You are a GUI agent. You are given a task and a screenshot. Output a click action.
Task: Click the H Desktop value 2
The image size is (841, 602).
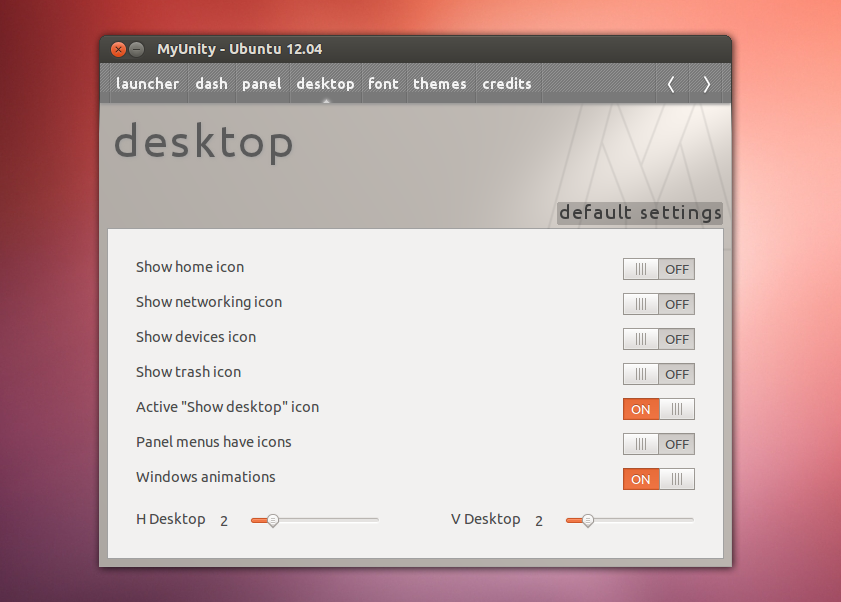(x=224, y=521)
